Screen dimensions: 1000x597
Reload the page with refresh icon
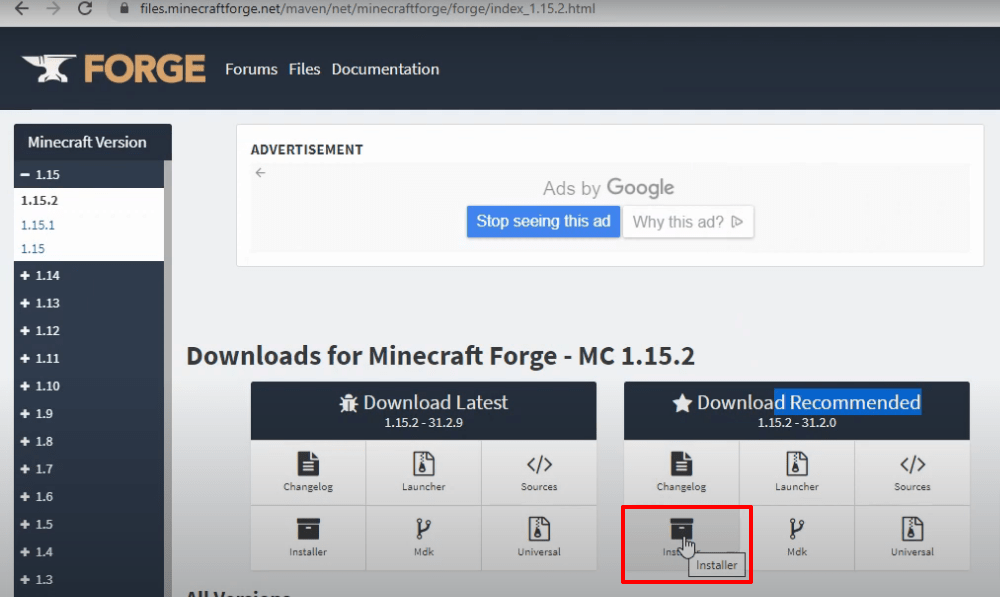[84, 8]
